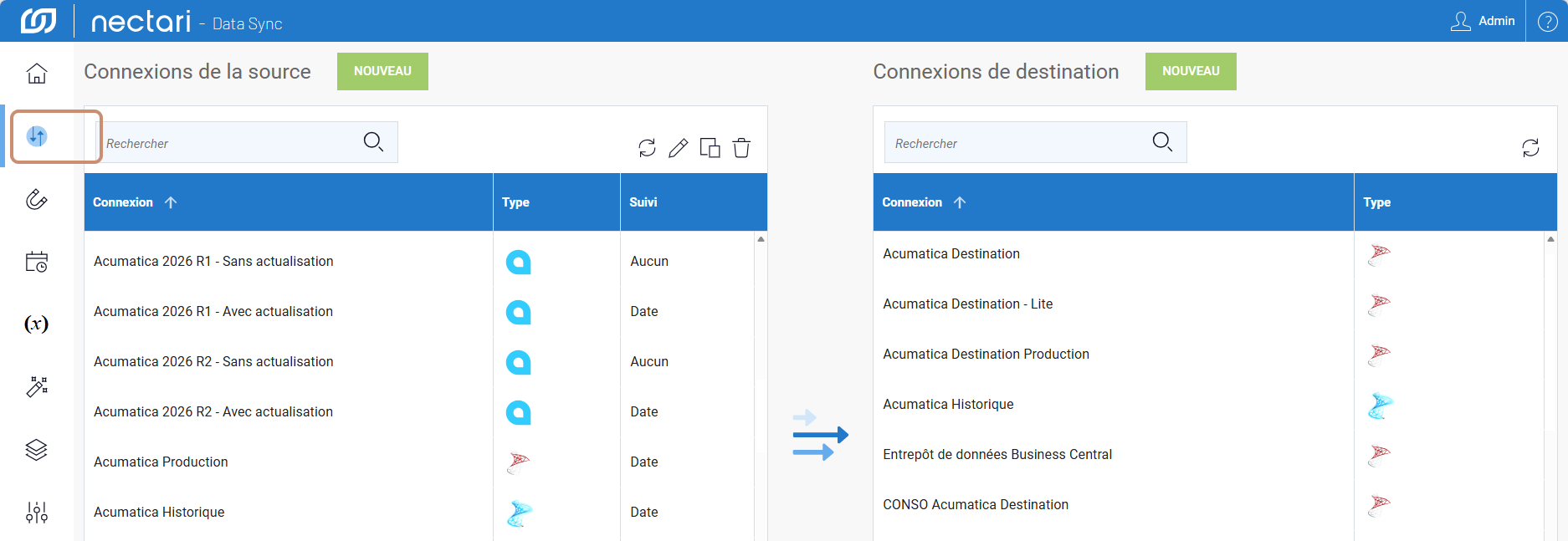The width and height of the screenshot is (1568, 541).
Task: Open the magnet-shaped extractions sidebar icon
Action: pyautogui.click(x=37, y=199)
